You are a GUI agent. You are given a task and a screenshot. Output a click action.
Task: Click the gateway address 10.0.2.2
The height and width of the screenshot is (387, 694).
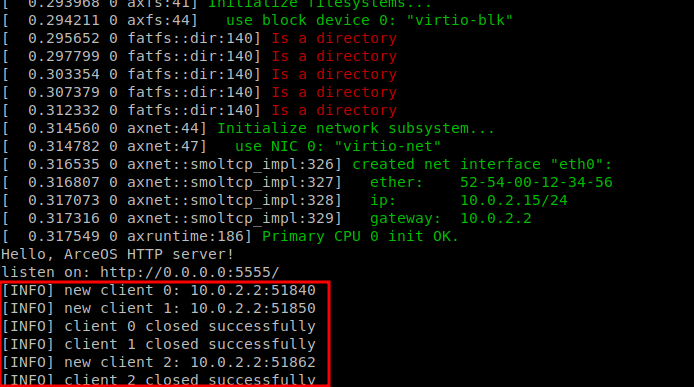coord(496,218)
